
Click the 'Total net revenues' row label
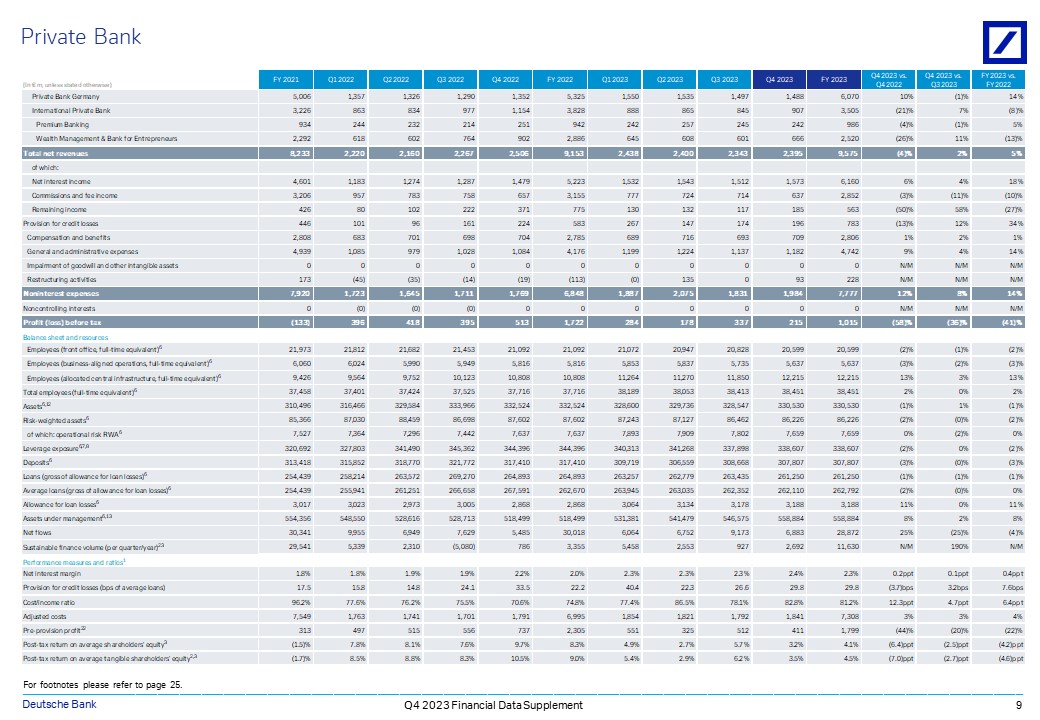(56, 153)
